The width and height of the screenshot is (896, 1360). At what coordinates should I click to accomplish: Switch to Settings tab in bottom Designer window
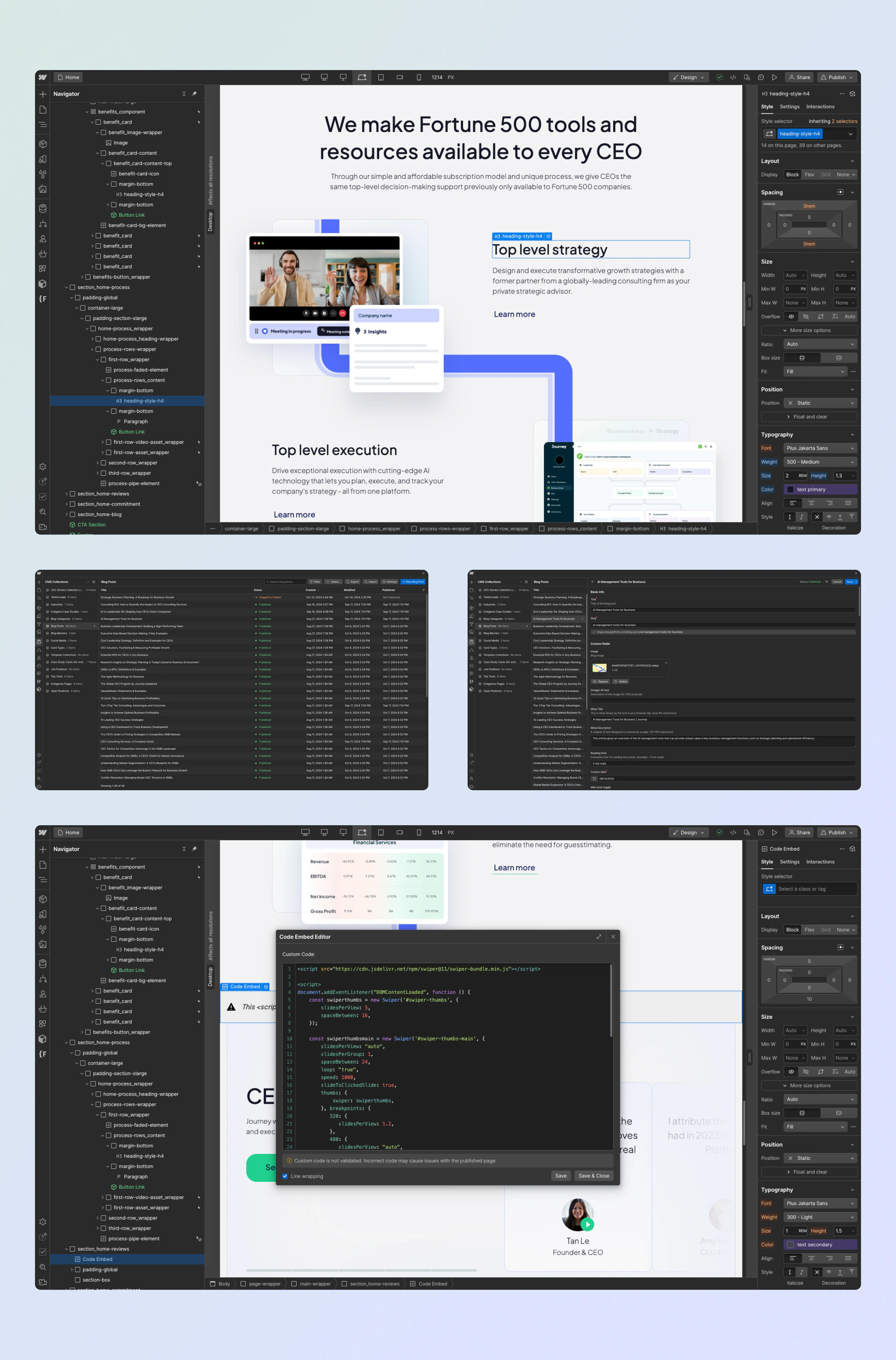point(790,862)
